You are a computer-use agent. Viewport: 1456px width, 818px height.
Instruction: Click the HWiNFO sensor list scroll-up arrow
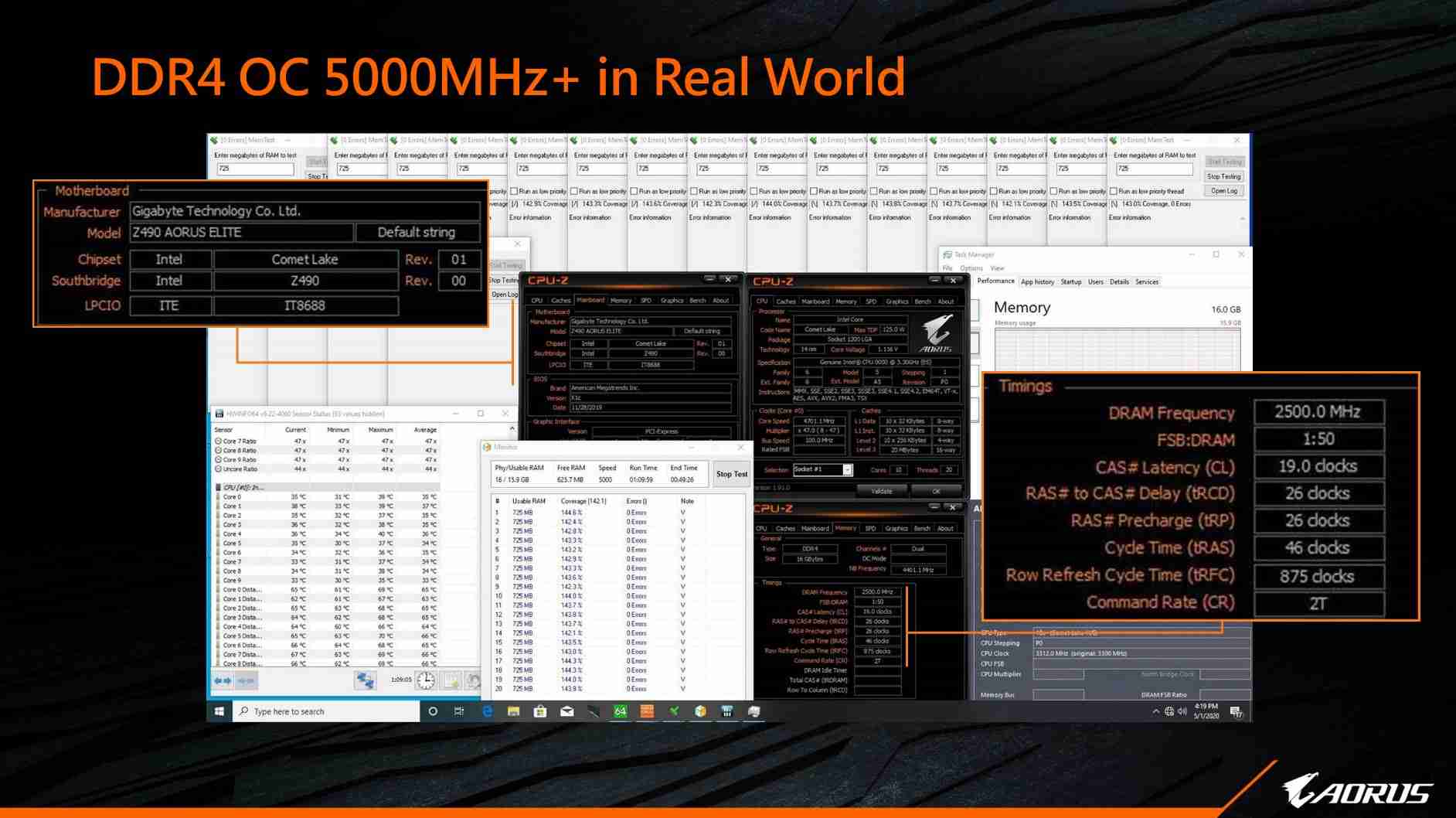click(512, 429)
